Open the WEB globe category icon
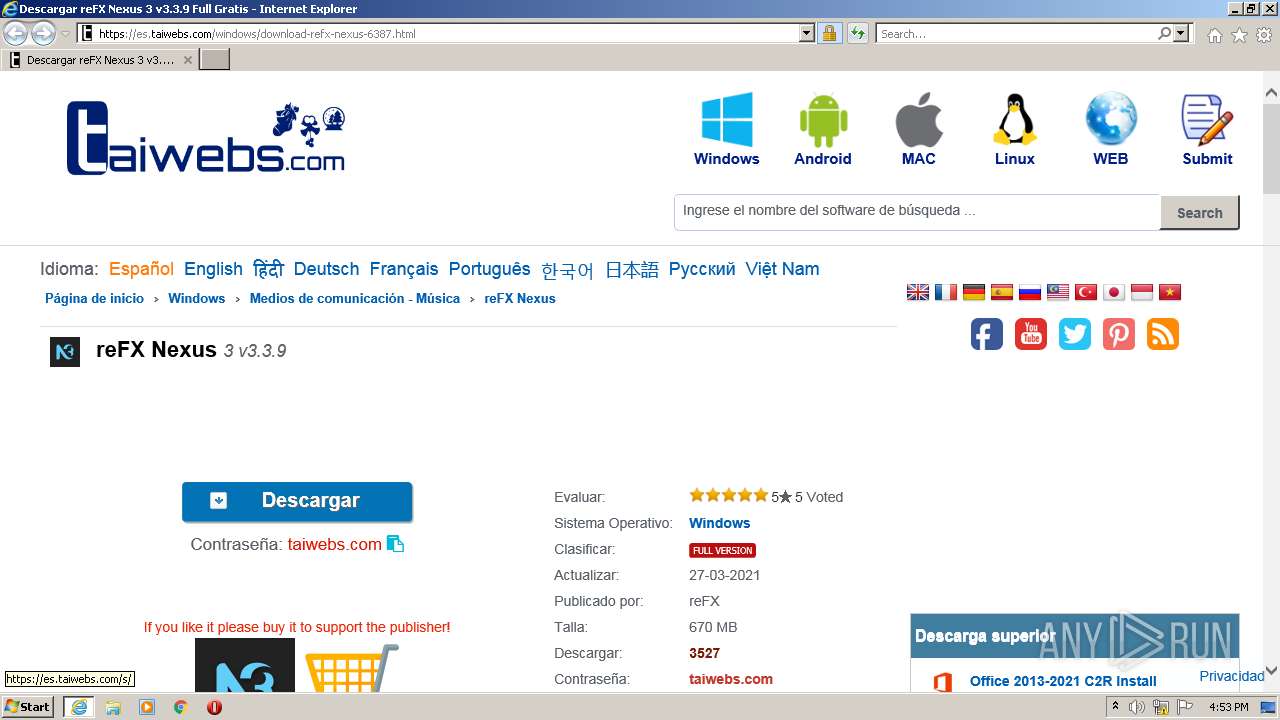 point(1111,120)
